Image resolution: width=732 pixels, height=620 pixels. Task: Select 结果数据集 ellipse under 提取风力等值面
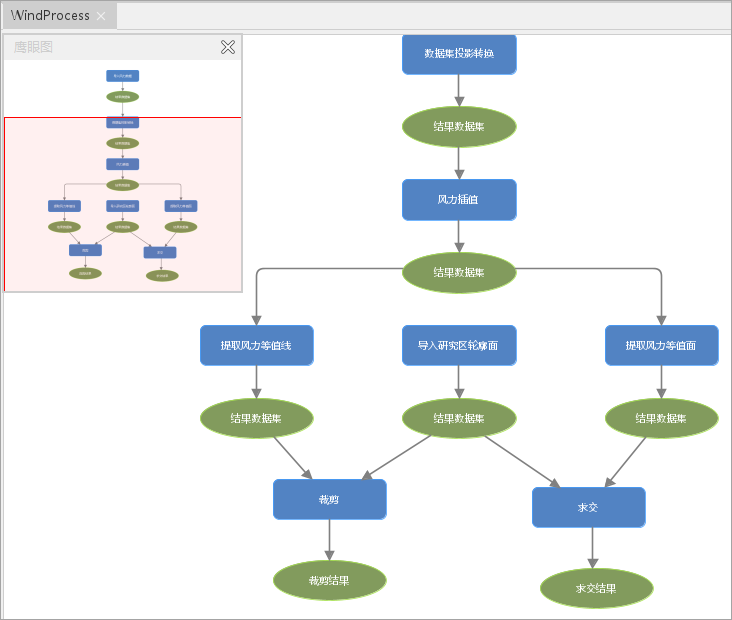click(x=661, y=418)
